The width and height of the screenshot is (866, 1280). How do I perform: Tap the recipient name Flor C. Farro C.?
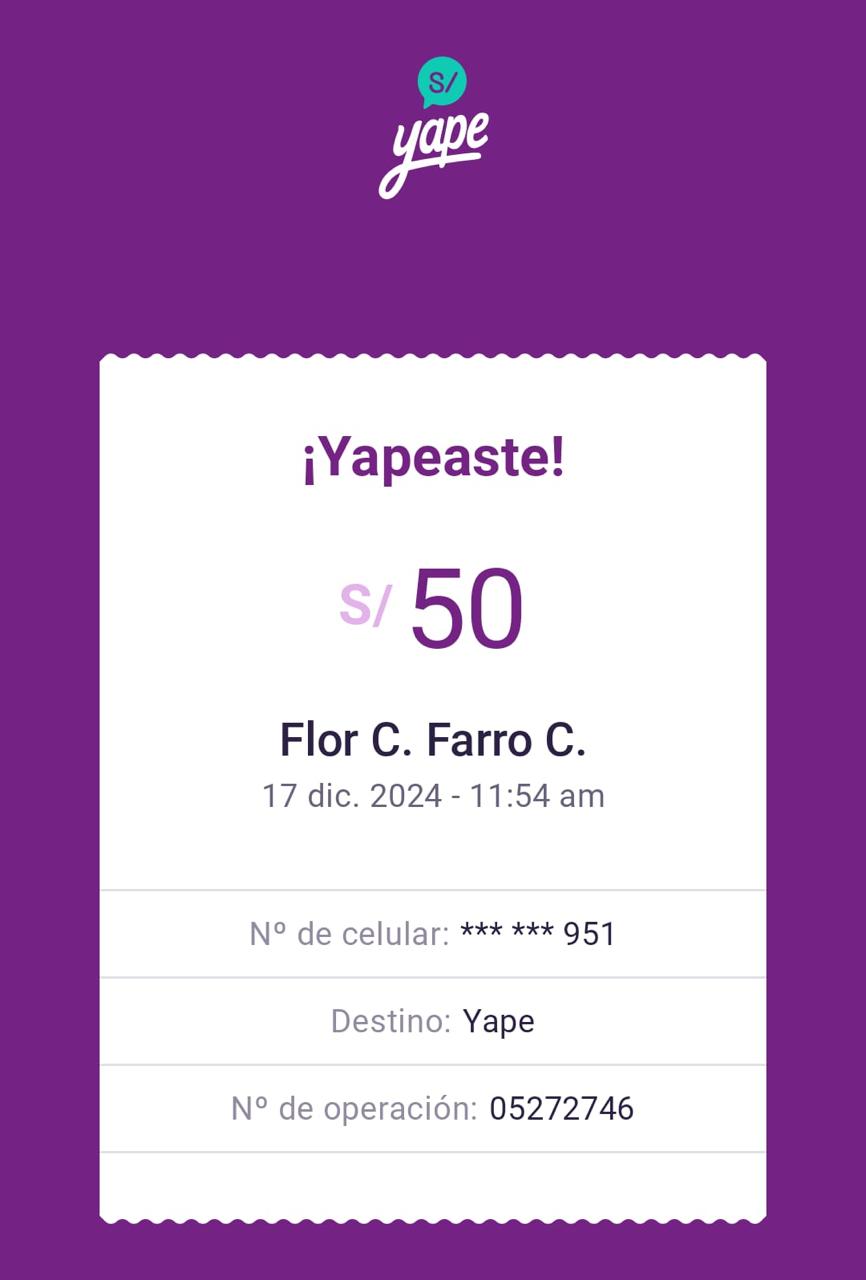tap(433, 741)
